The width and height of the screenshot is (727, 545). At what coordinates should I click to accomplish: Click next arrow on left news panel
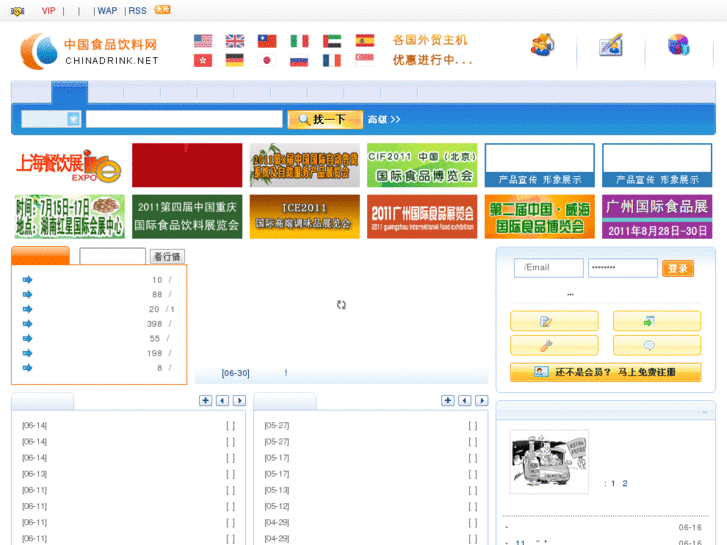[x=239, y=400]
